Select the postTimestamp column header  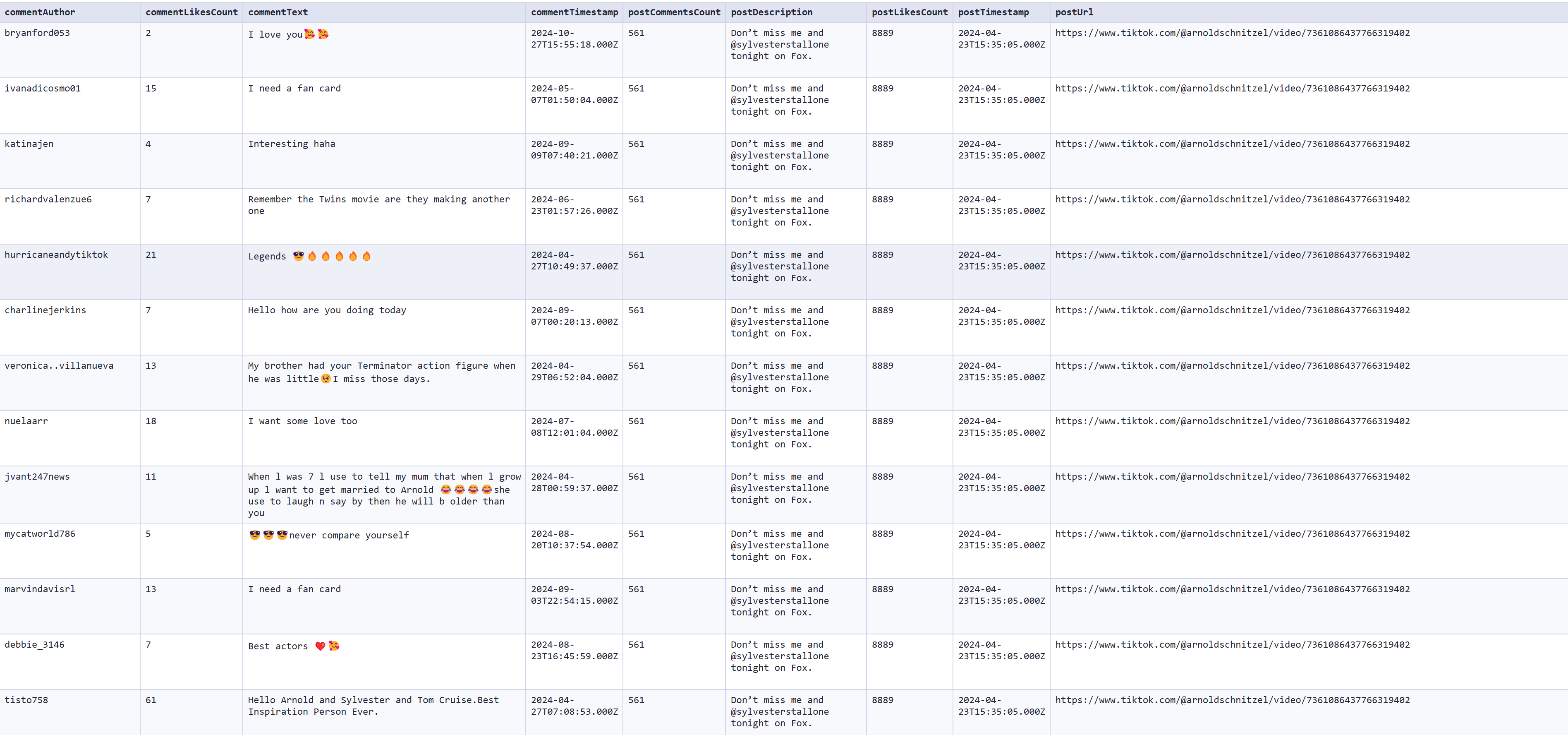[x=993, y=12]
